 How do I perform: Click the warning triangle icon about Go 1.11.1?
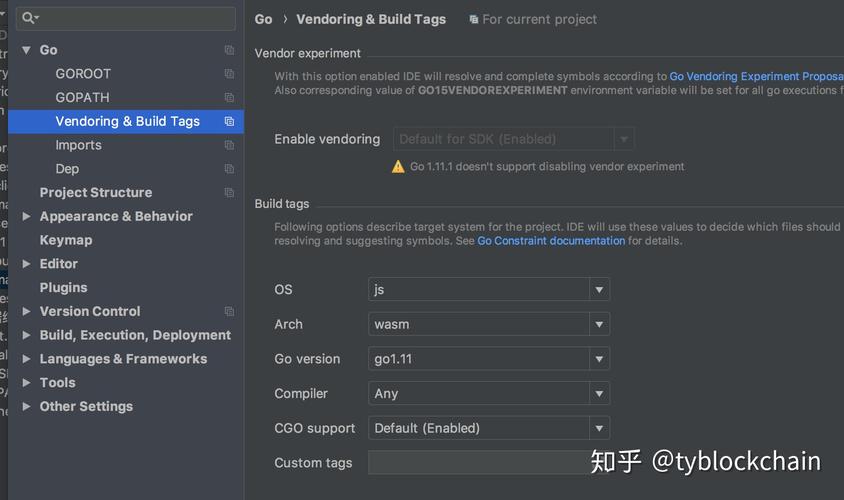(x=398, y=167)
